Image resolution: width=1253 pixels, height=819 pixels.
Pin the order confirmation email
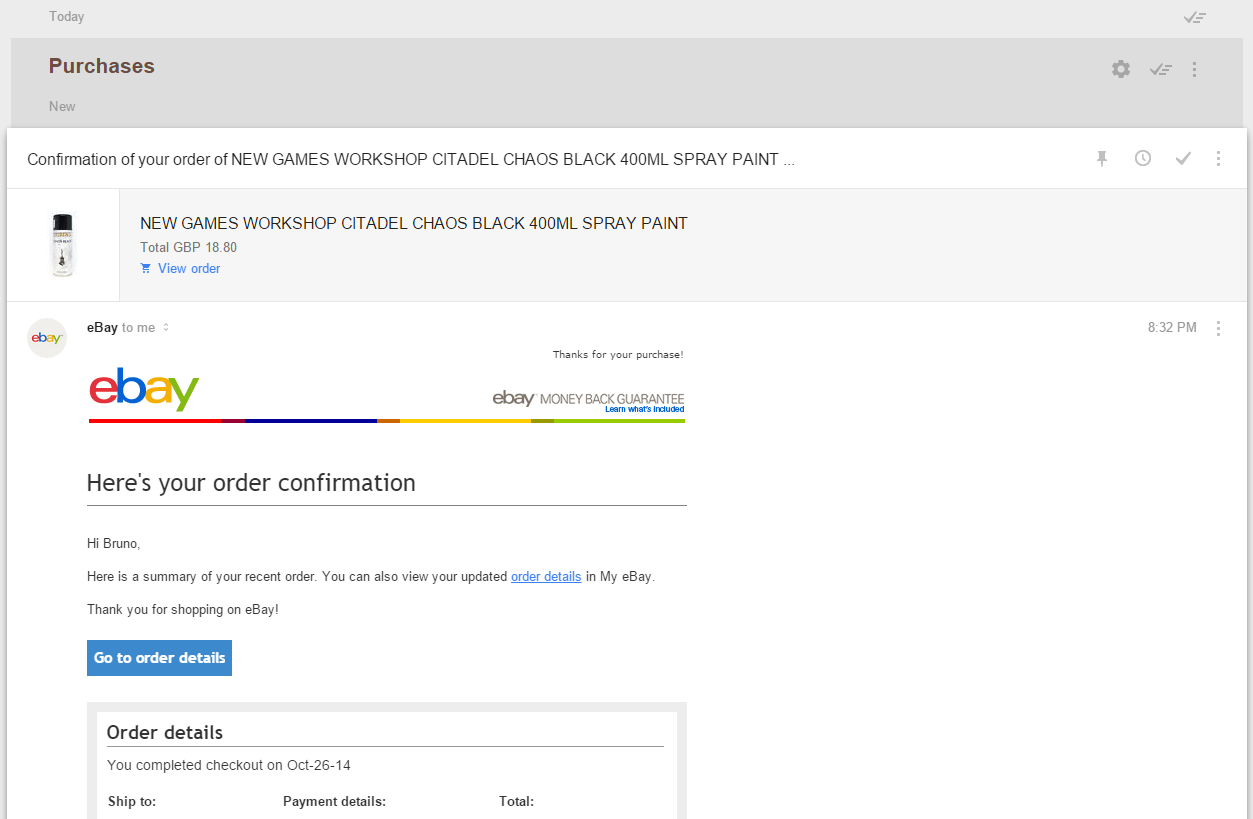pos(1102,158)
